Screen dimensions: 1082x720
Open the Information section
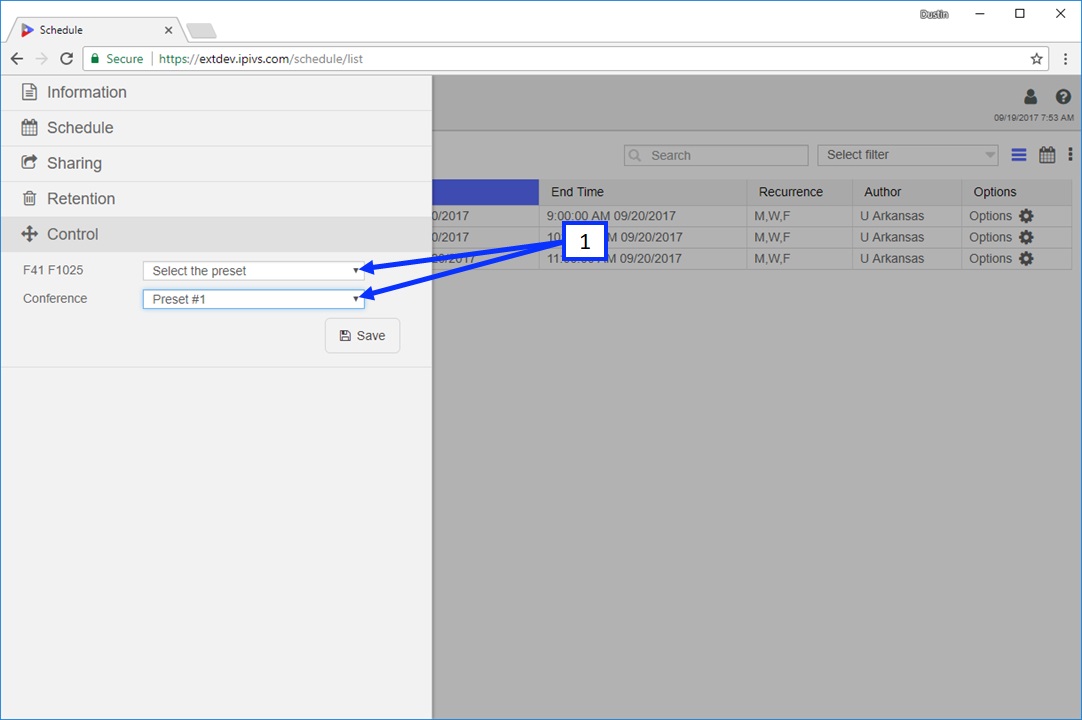[216, 93]
